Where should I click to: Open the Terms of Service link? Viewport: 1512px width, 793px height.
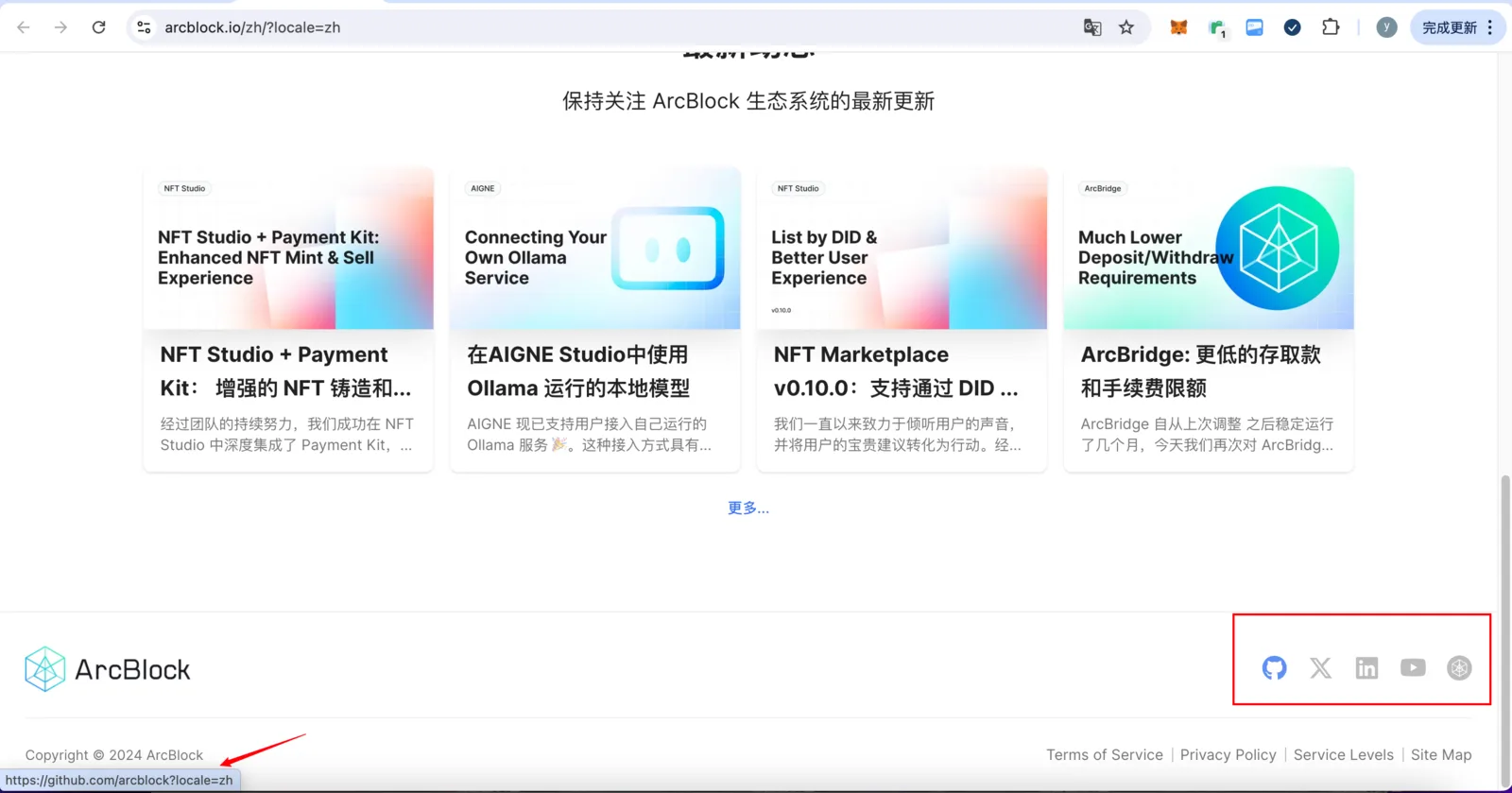point(1105,755)
